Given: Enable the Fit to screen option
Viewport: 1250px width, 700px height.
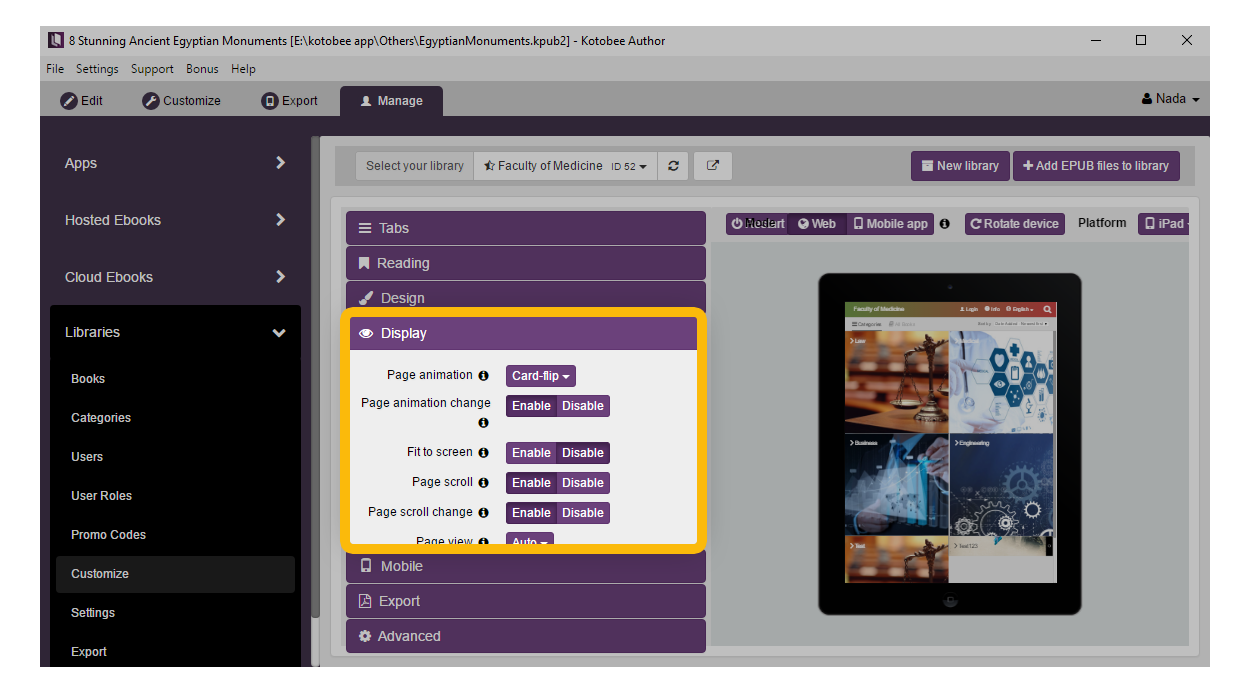Looking at the screenshot, I should click(x=531, y=452).
